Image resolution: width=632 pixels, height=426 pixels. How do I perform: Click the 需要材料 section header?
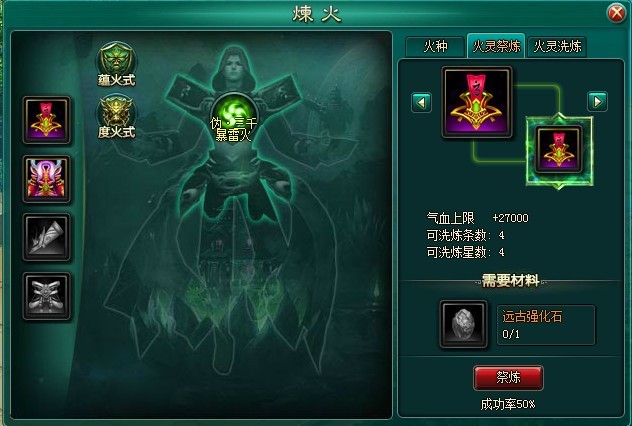pos(511,281)
